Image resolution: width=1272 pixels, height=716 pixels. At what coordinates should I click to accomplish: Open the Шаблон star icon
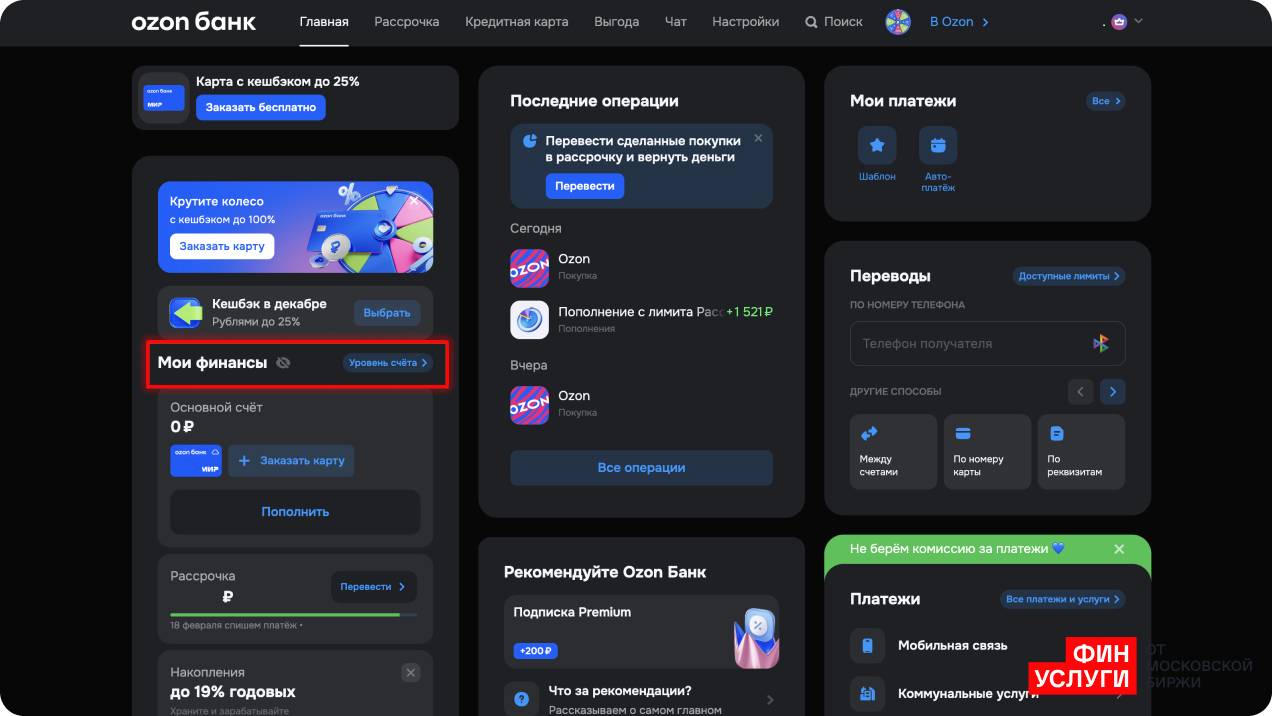877,146
